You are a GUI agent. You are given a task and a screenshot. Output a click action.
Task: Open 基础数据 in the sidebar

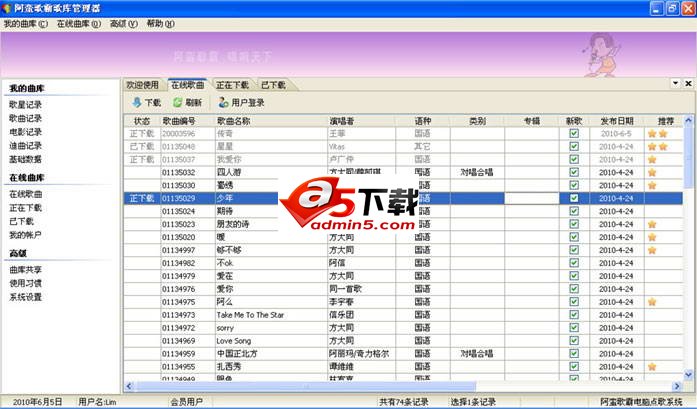(x=25, y=159)
